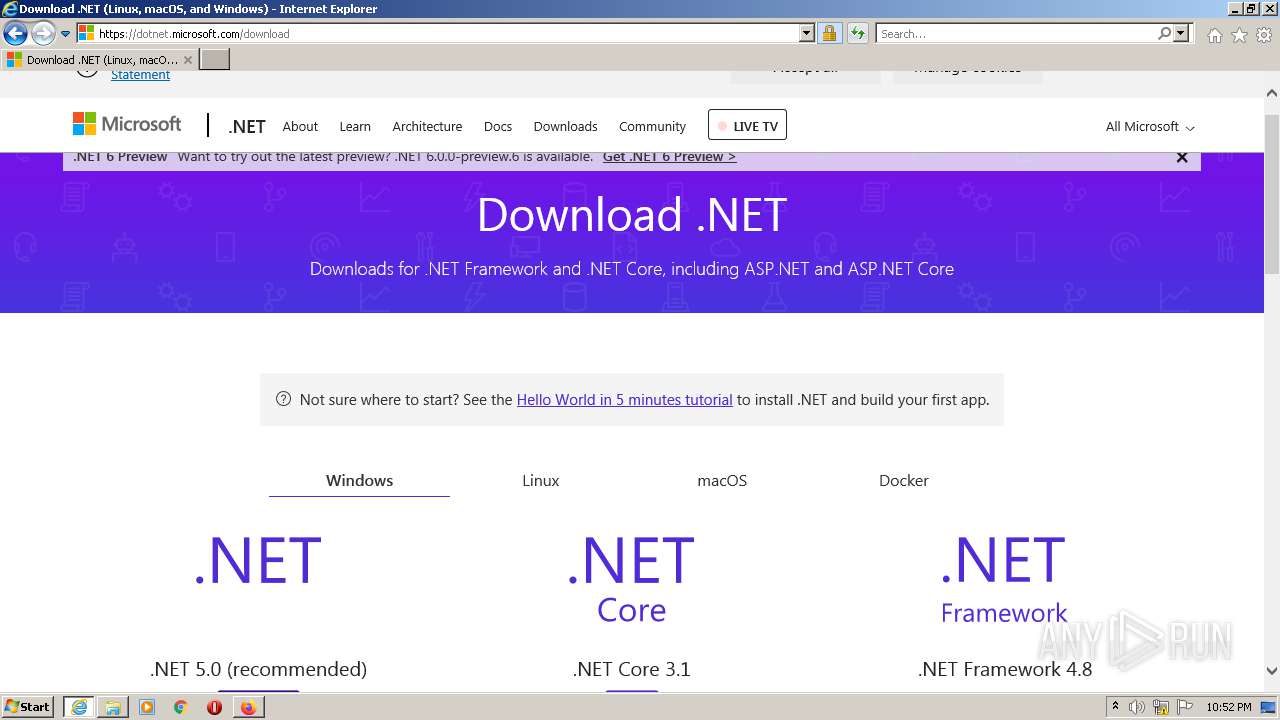The height and width of the screenshot is (720, 1280).
Task: Click the Action Center flag icon
Action: click(1184, 707)
